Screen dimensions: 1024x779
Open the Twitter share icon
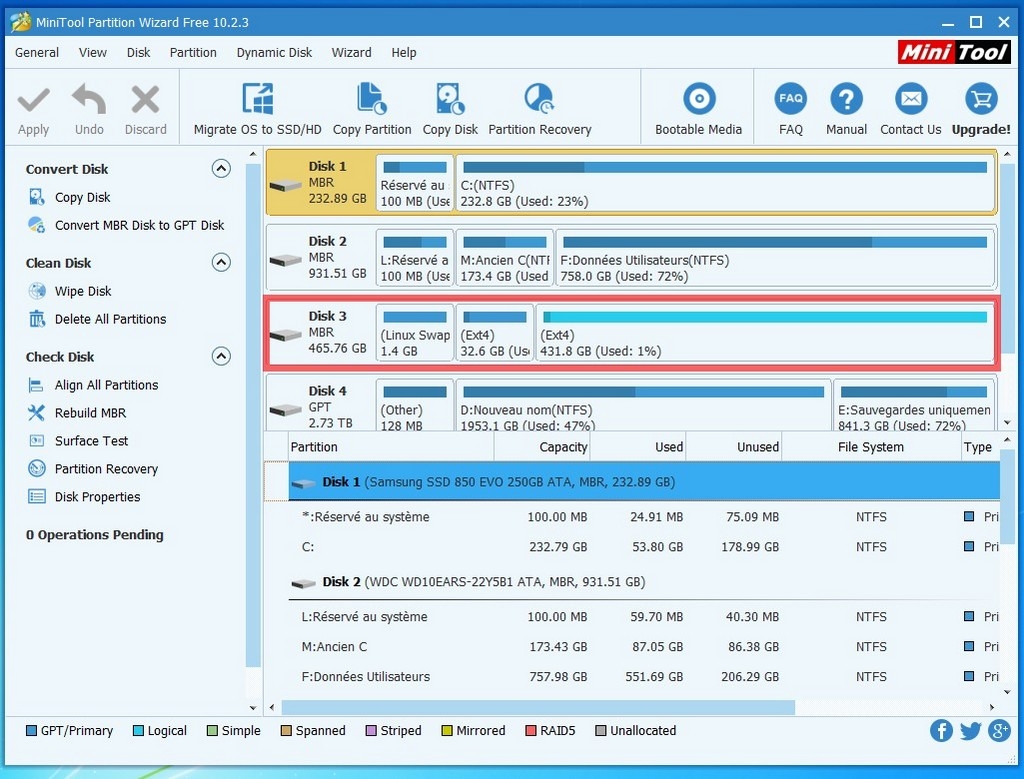coord(970,731)
